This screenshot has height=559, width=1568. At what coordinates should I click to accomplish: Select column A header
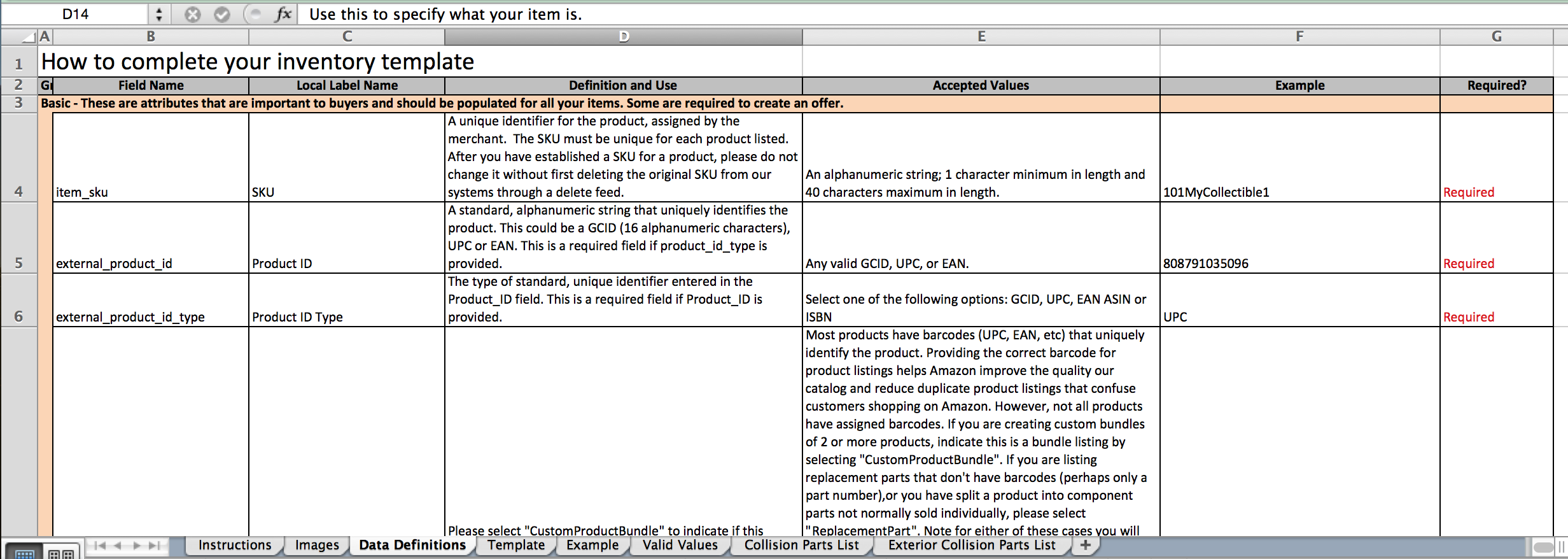tap(45, 37)
